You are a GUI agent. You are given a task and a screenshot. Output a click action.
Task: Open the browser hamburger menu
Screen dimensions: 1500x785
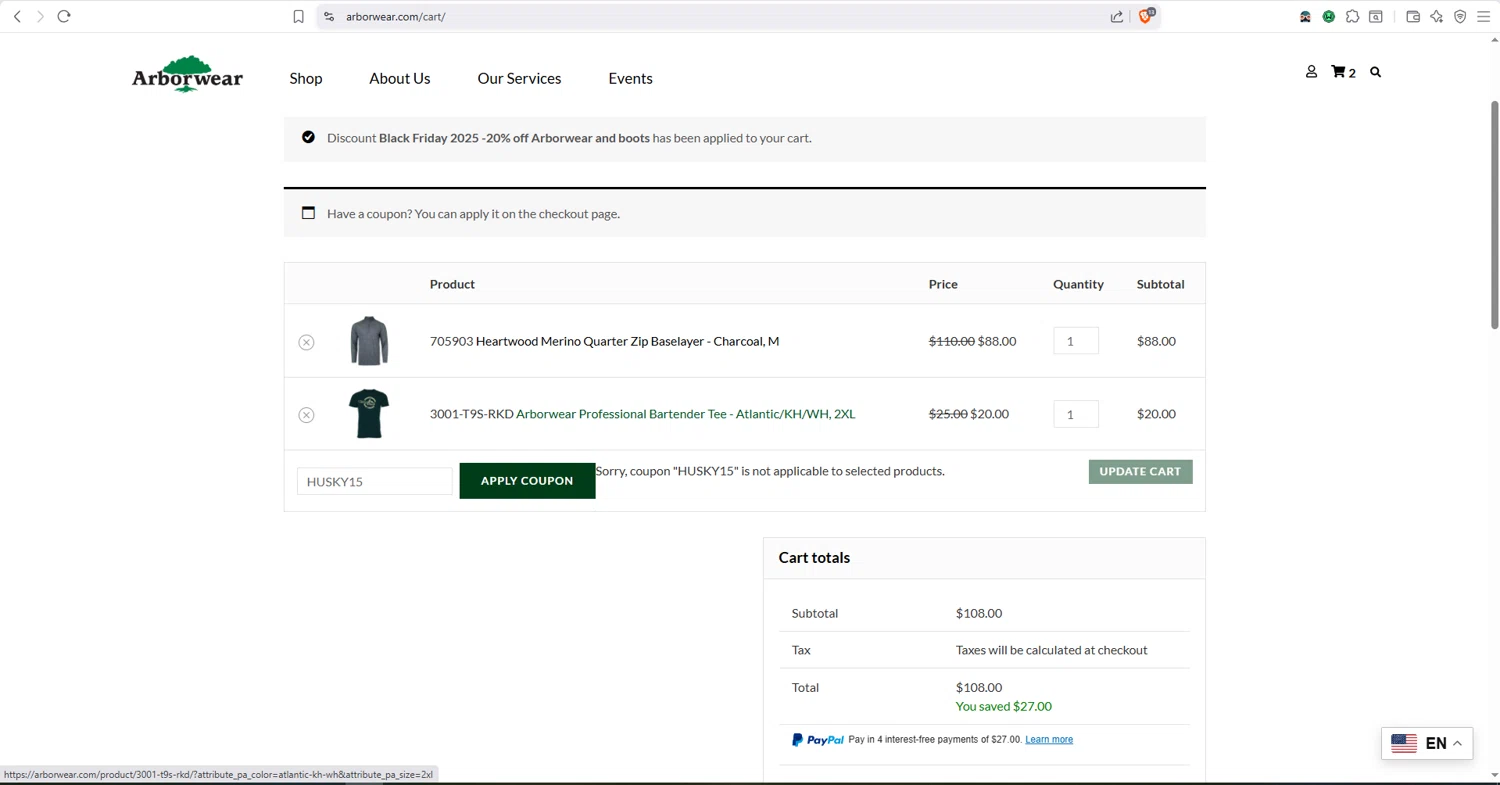coord(1484,16)
